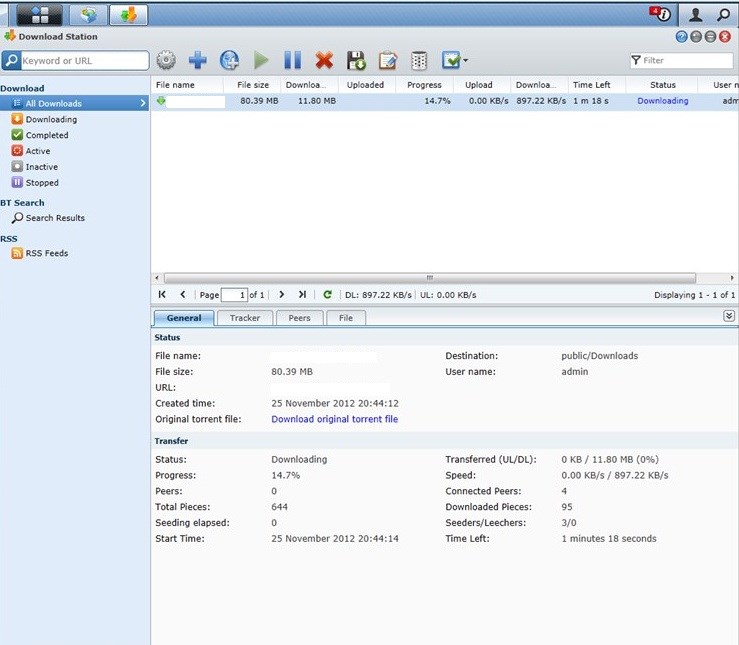Screen dimensions: 739x645
Task: Switch to the Peers tab
Action: (299, 318)
